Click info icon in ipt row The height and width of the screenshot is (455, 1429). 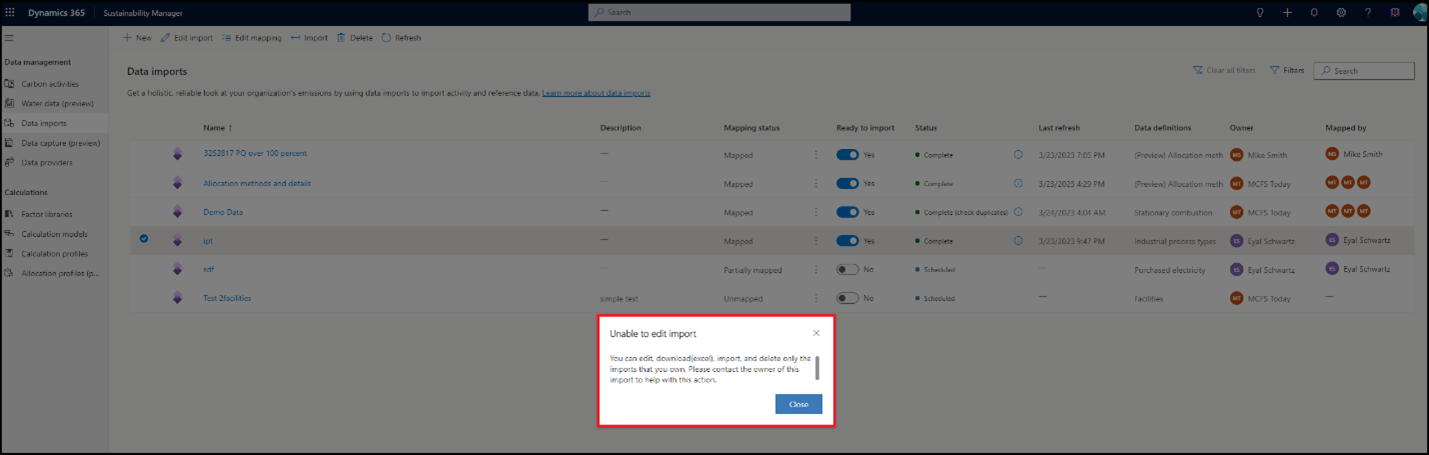[1018, 240]
